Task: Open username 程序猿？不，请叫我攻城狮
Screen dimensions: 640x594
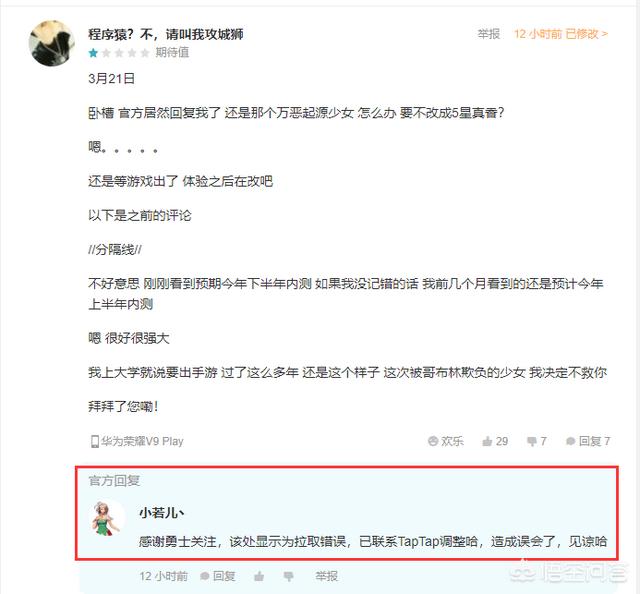Action: pos(165,34)
